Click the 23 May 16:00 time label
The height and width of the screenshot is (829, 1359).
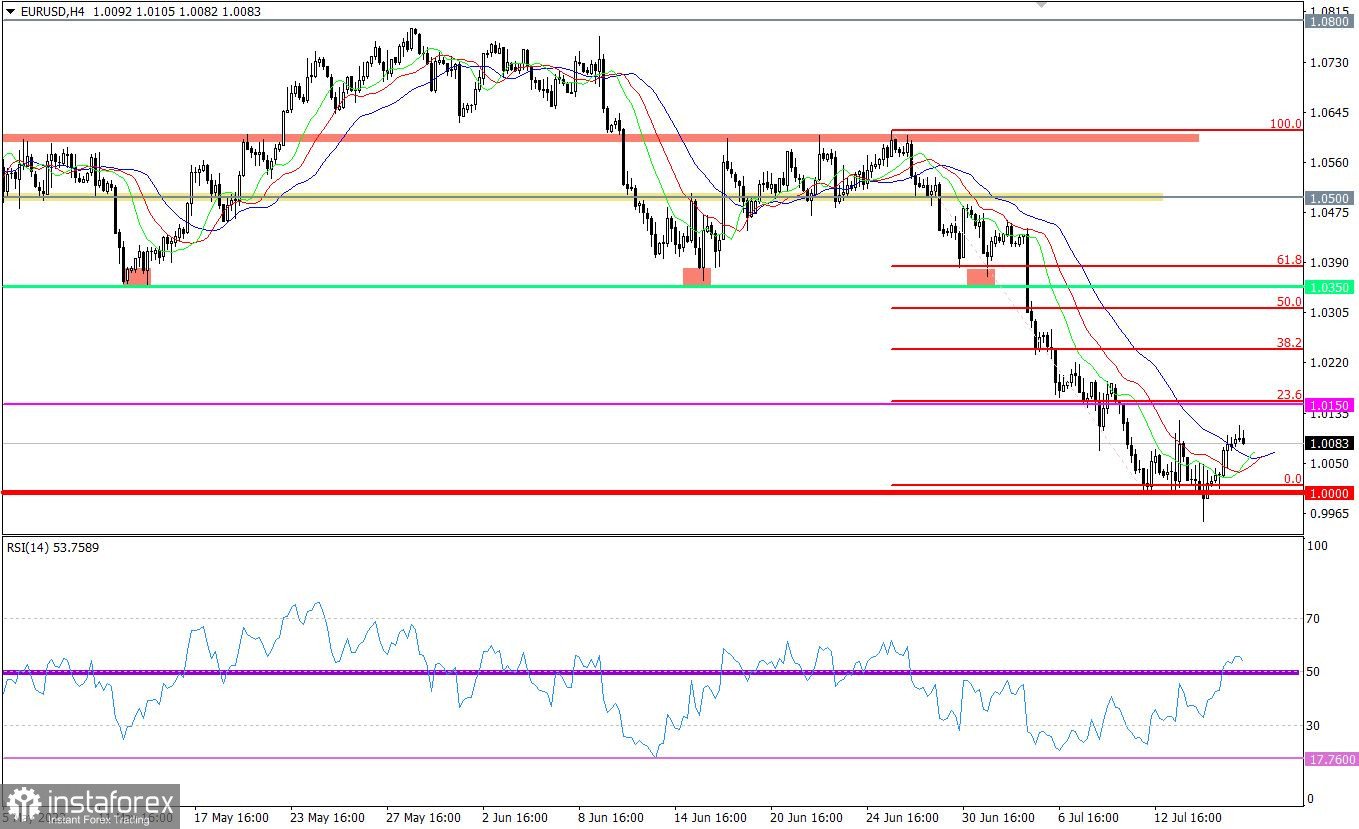[327, 817]
